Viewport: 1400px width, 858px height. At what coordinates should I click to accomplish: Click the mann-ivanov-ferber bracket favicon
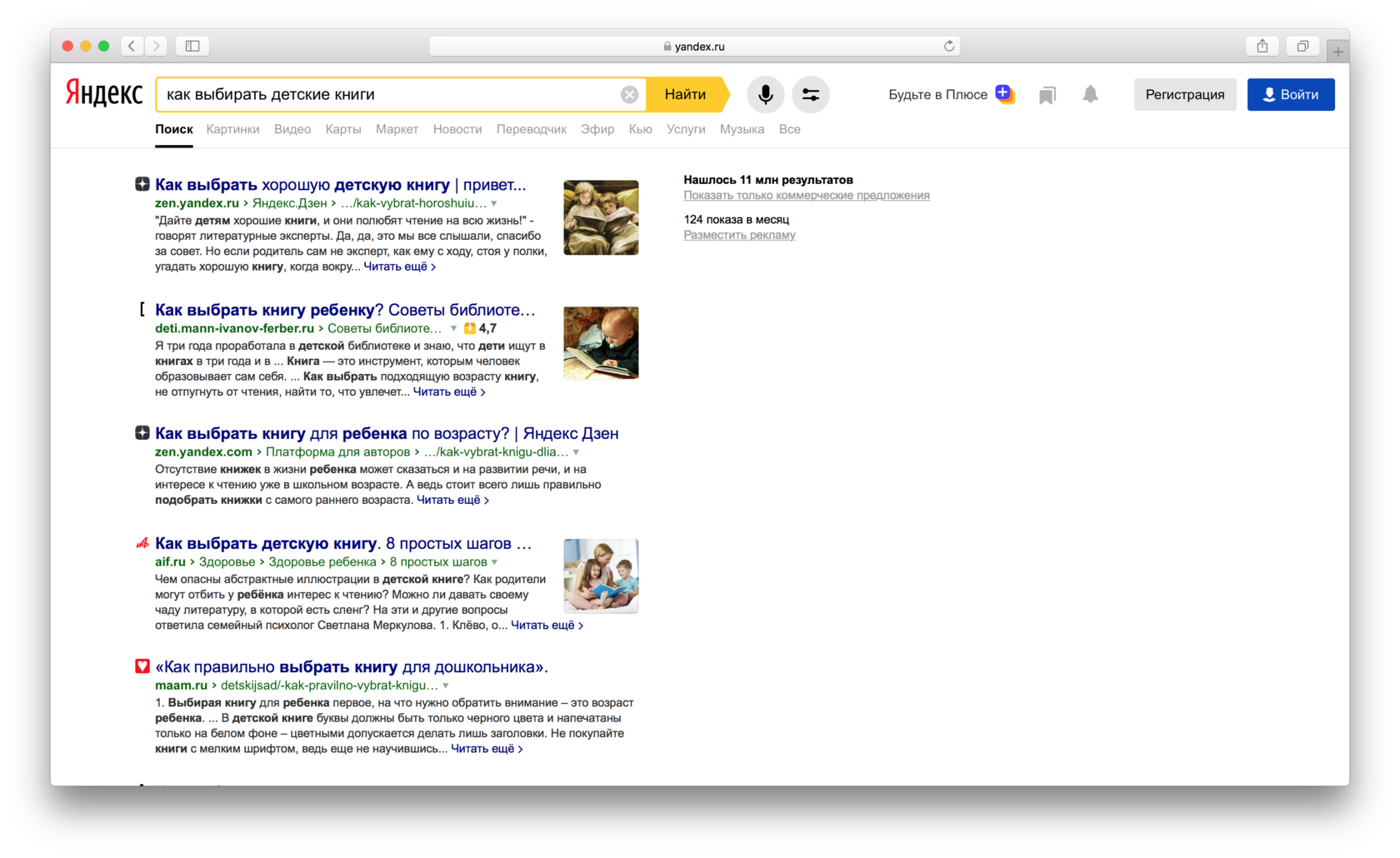(142, 310)
